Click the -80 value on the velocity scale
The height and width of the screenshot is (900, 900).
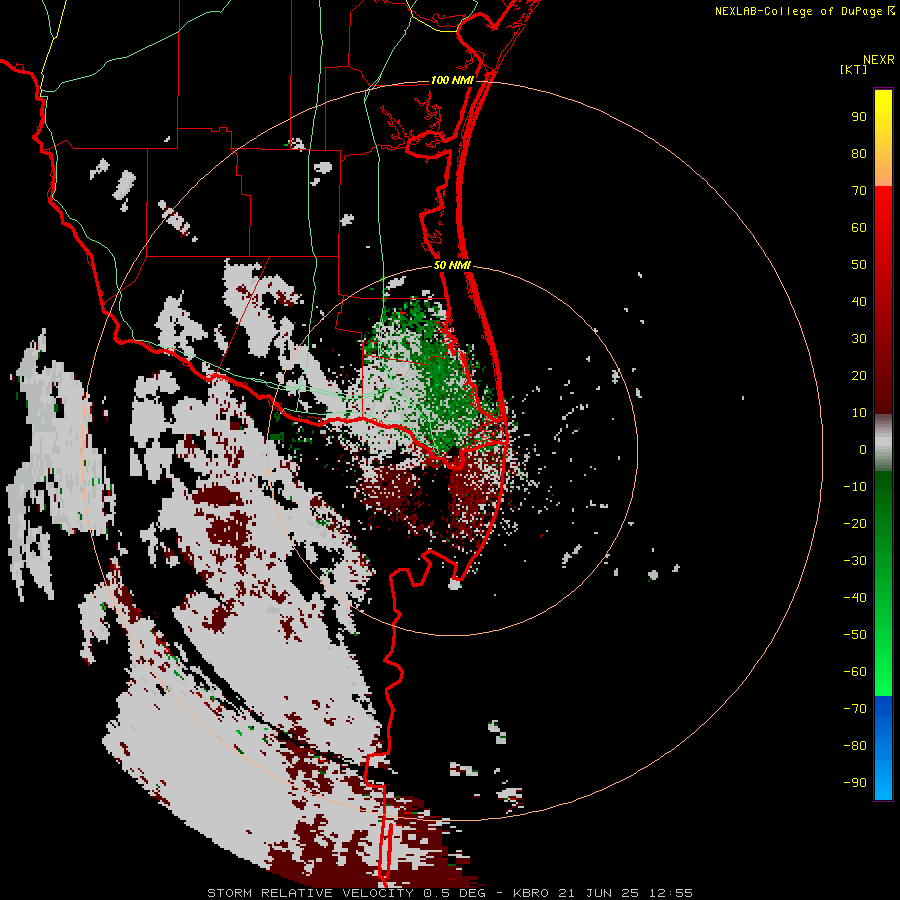(x=855, y=746)
